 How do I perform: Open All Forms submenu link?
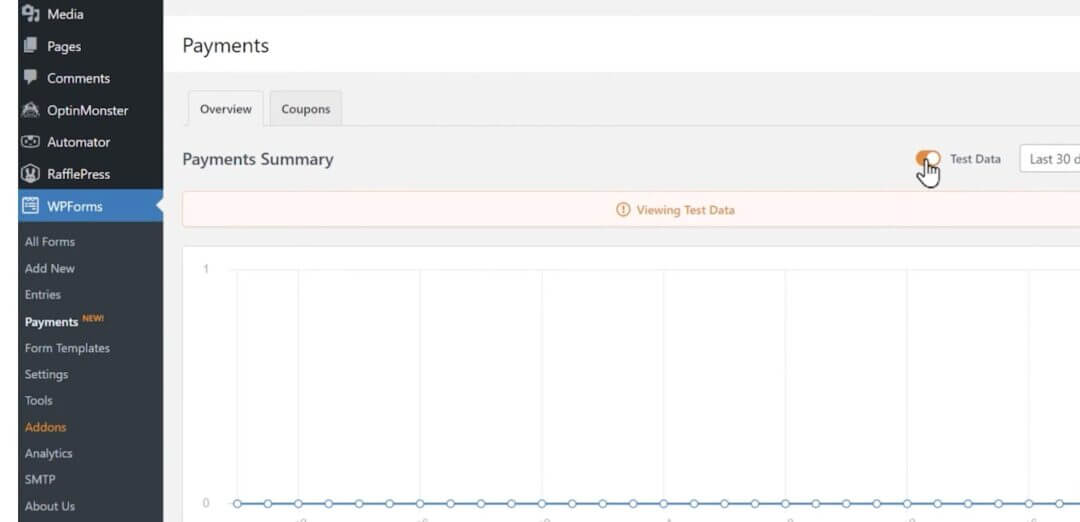click(50, 241)
